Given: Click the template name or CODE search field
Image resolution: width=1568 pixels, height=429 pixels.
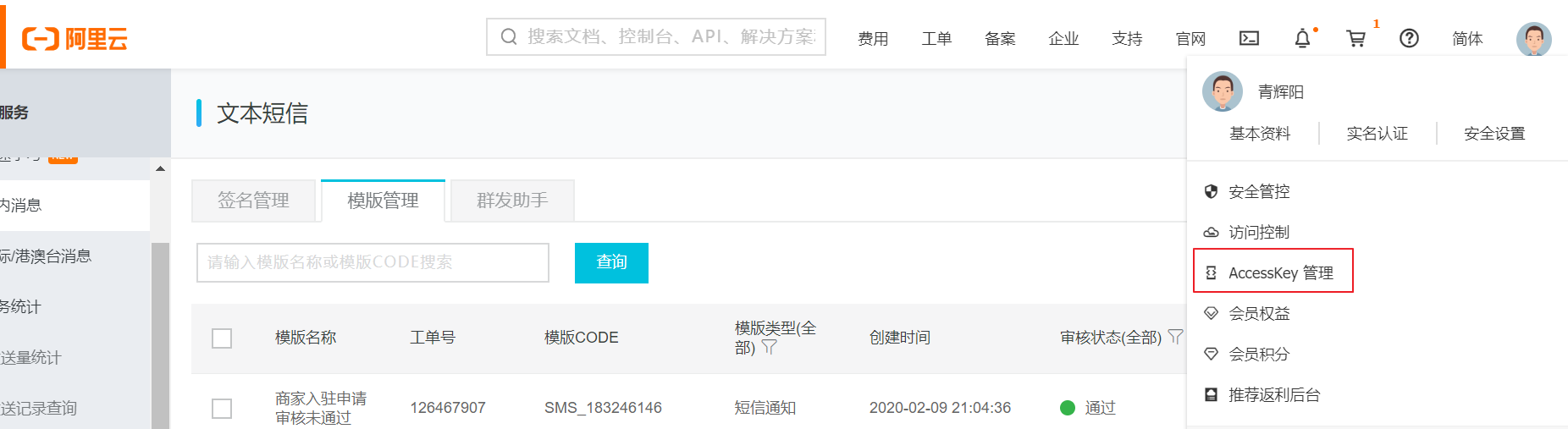Looking at the screenshot, I should click(373, 262).
